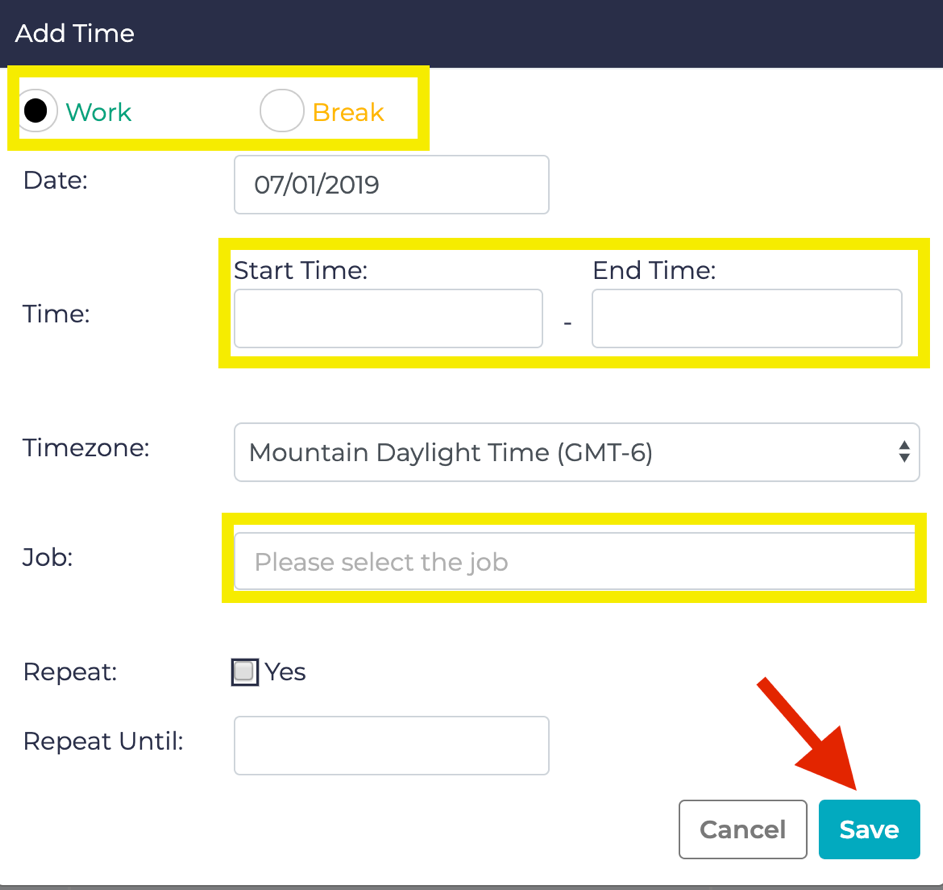Click the Add Time dialog title
Image resolution: width=943 pixels, height=890 pixels.
click(x=75, y=33)
